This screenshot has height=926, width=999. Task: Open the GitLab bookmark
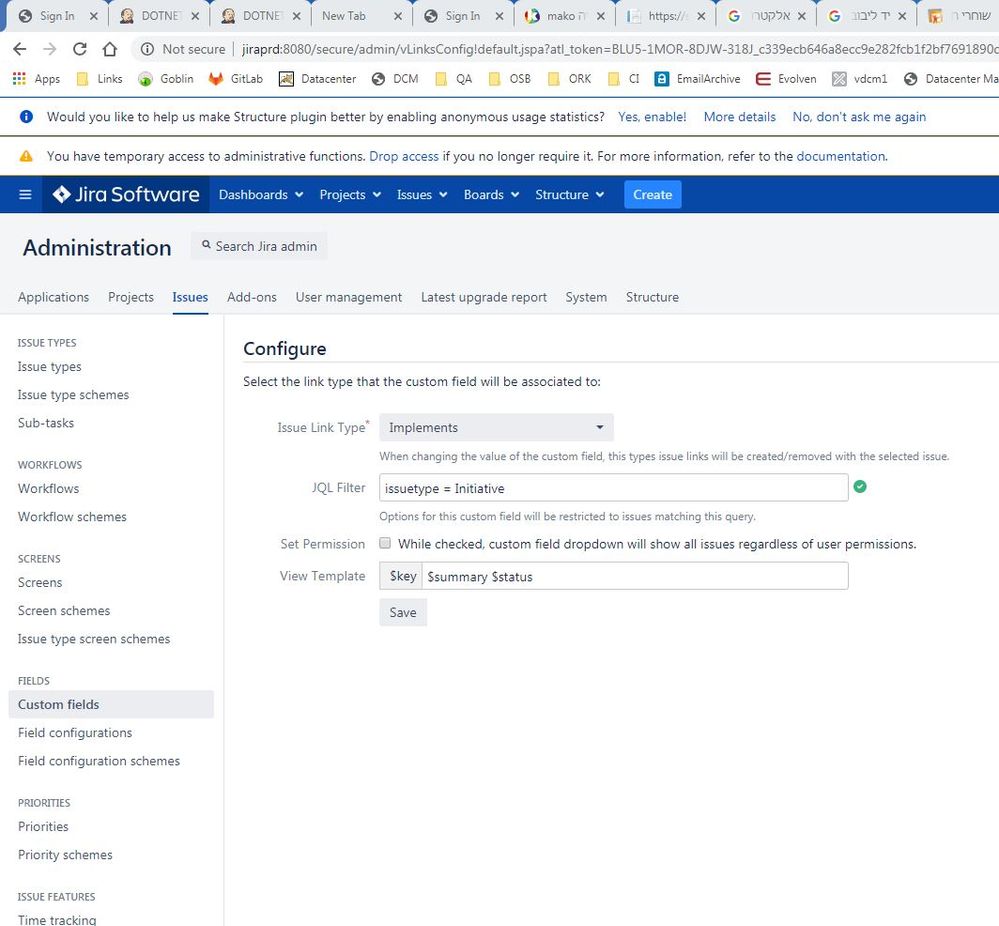(236, 78)
